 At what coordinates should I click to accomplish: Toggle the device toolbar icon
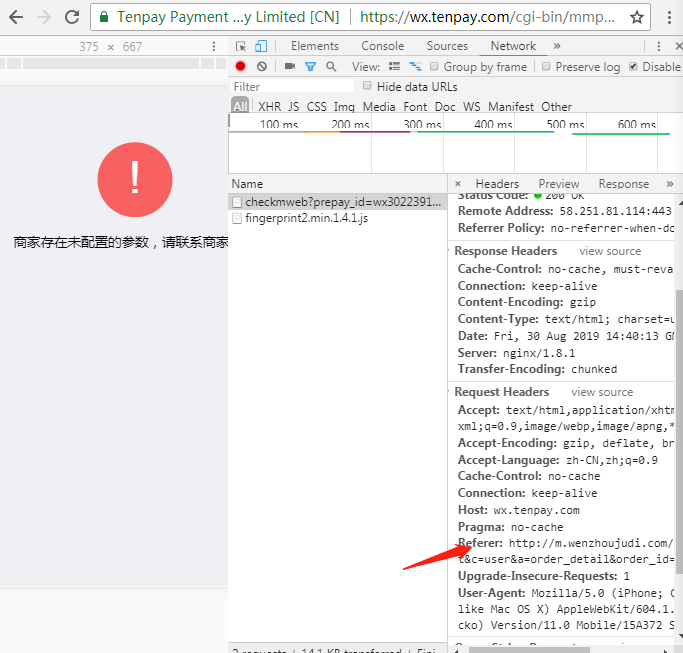click(x=261, y=46)
